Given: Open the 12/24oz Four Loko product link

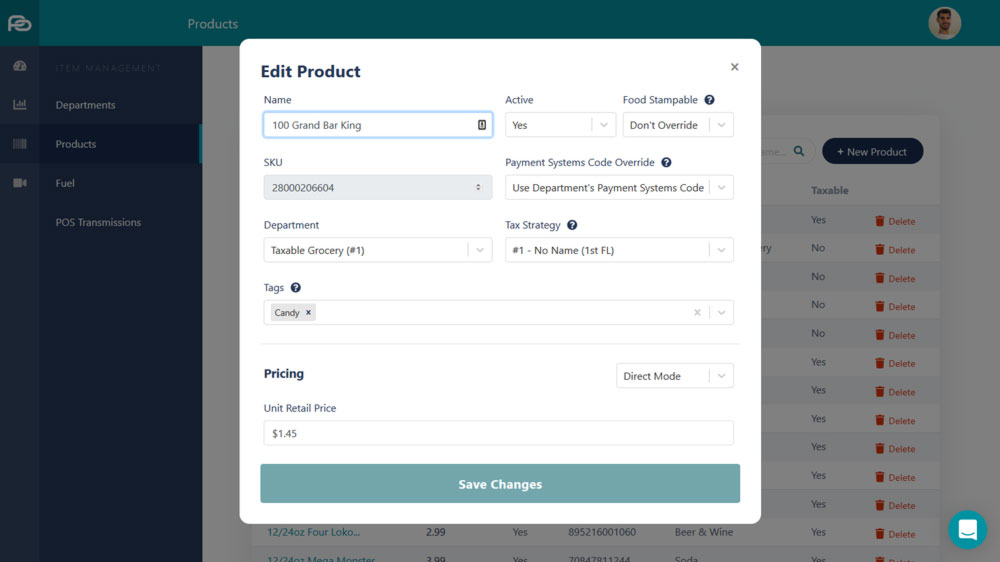Looking at the screenshot, I should (x=313, y=532).
